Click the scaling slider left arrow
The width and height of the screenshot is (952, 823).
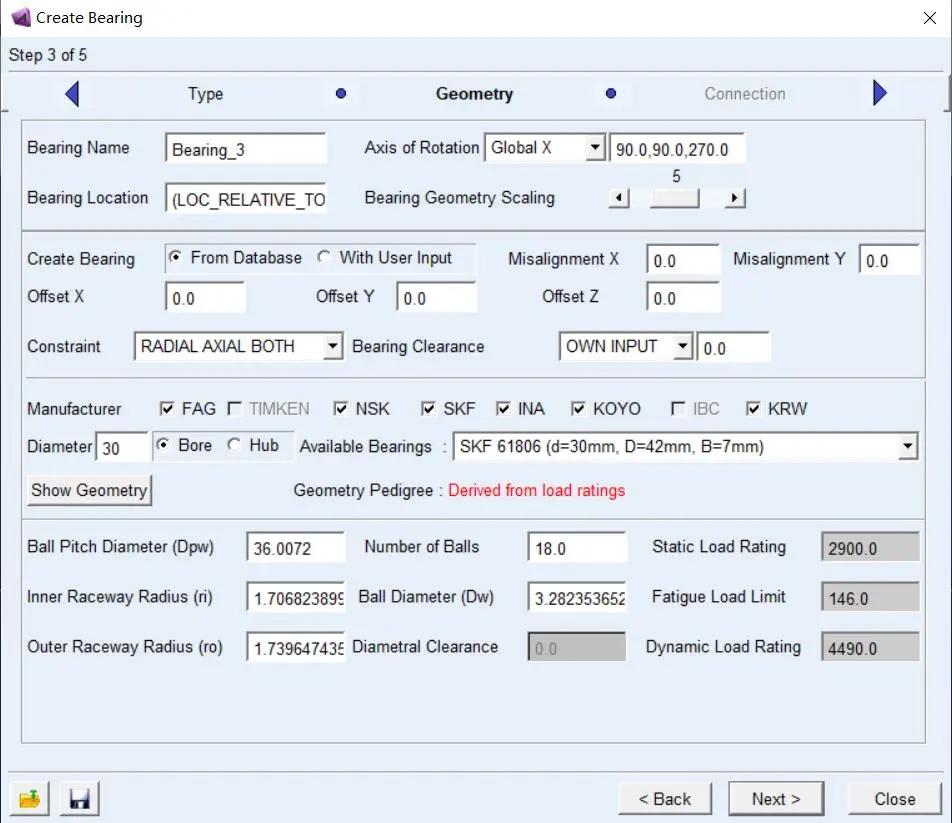tap(619, 198)
